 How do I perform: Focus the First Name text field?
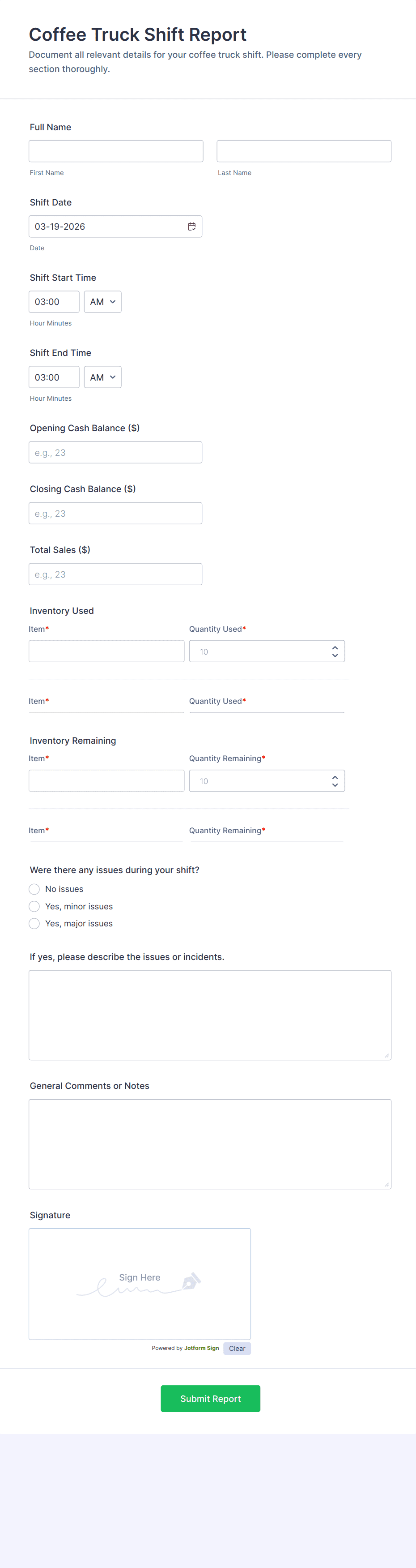(115, 151)
